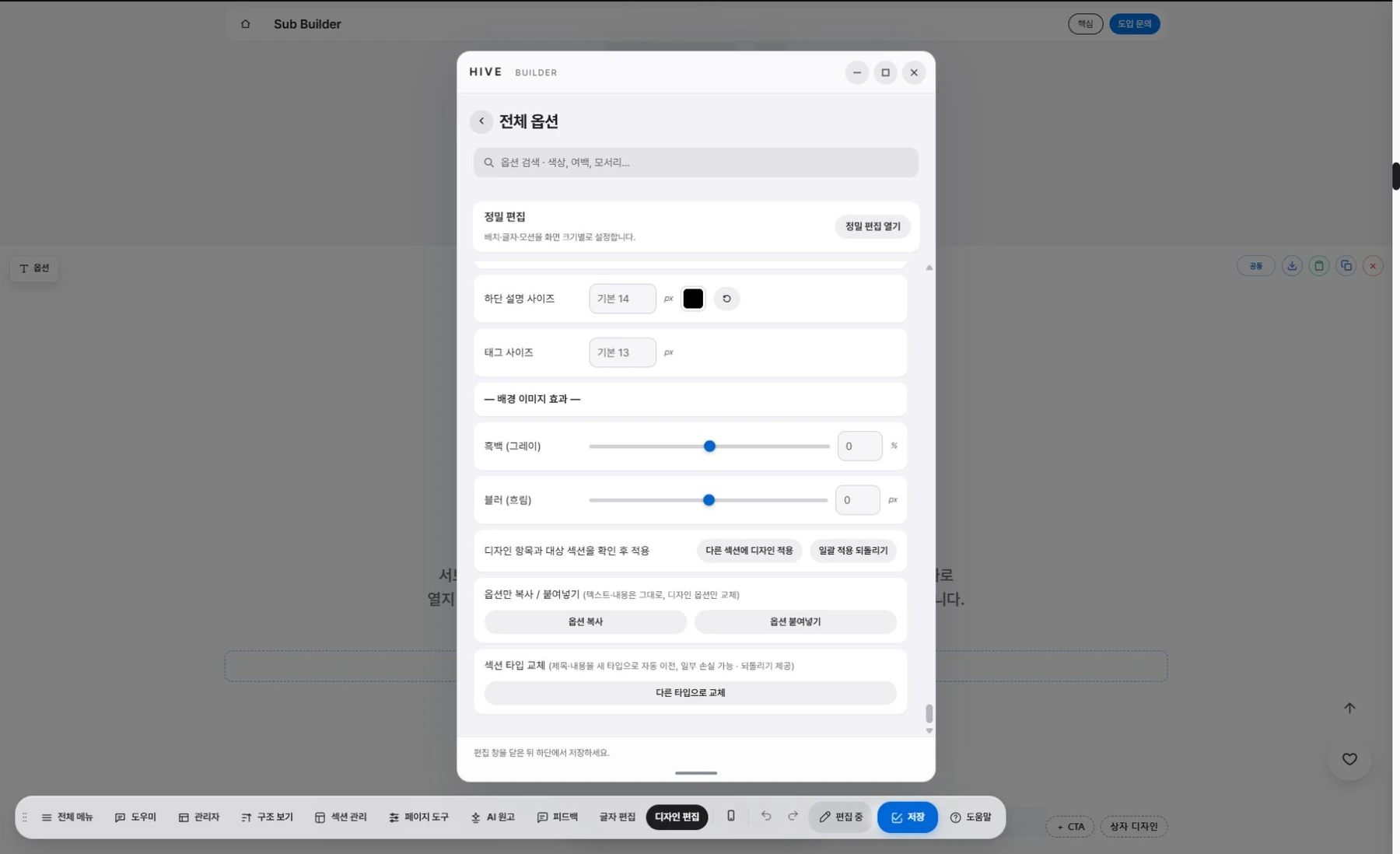The width and height of the screenshot is (1400, 854).
Task: Delete the section with the red X icon
Action: (1373, 266)
